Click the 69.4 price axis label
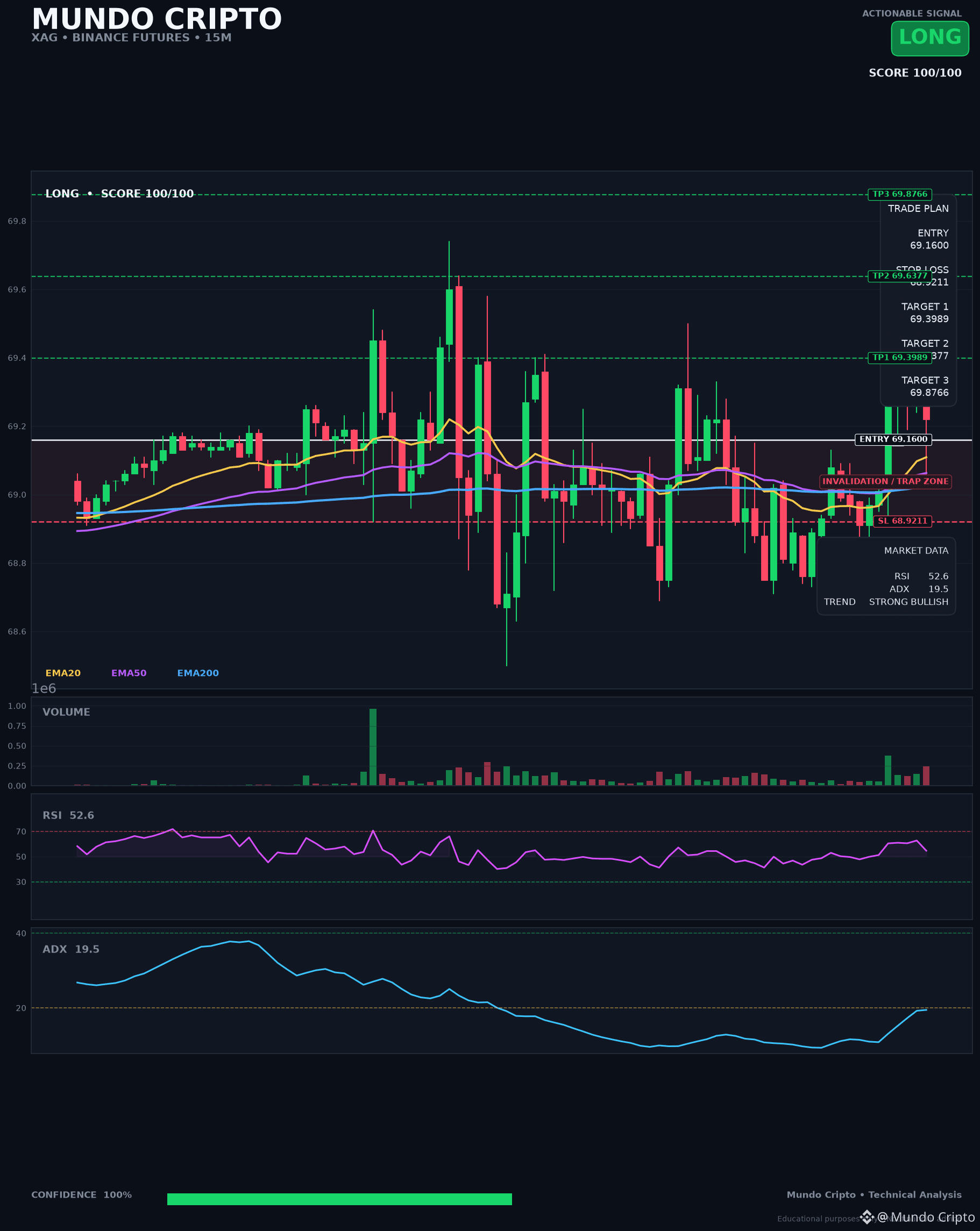 tap(17, 358)
